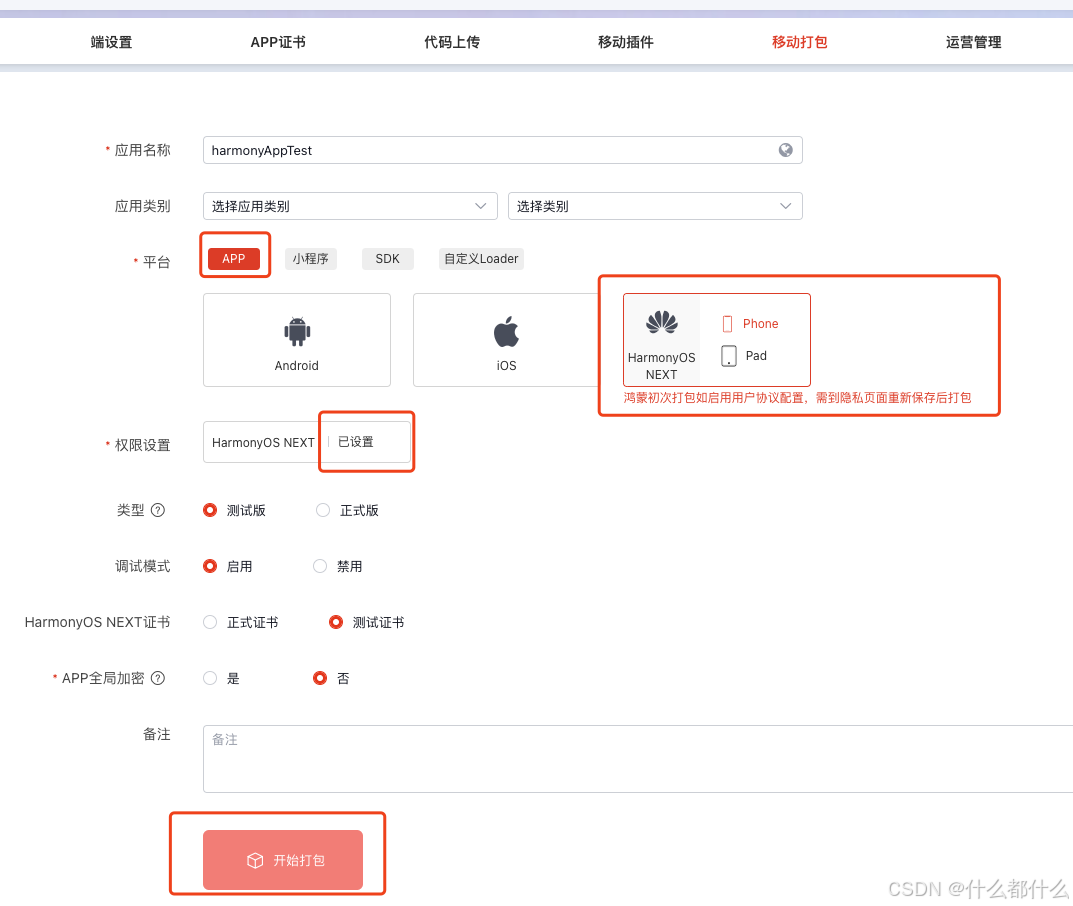
Task: Switch to APP证书 tab
Action: pyautogui.click(x=278, y=42)
